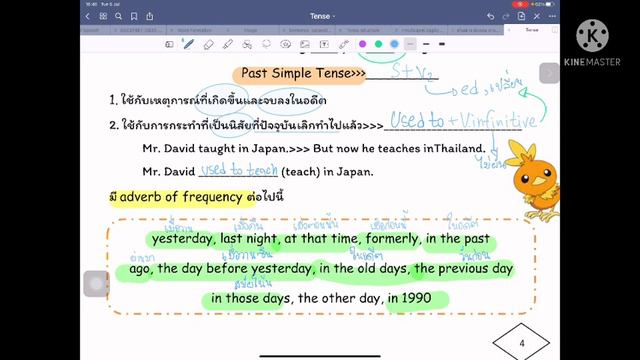Open the share/export icon
This screenshot has width=640, height=360.
150,16
